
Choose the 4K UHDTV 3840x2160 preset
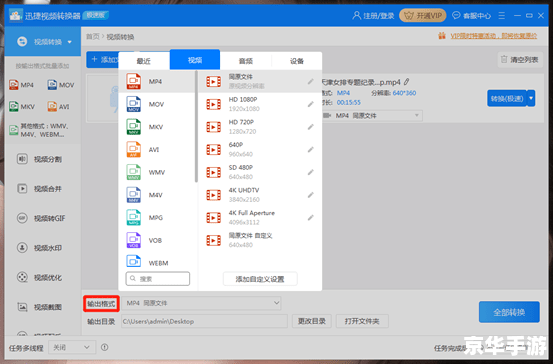pyautogui.click(x=260, y=195)
